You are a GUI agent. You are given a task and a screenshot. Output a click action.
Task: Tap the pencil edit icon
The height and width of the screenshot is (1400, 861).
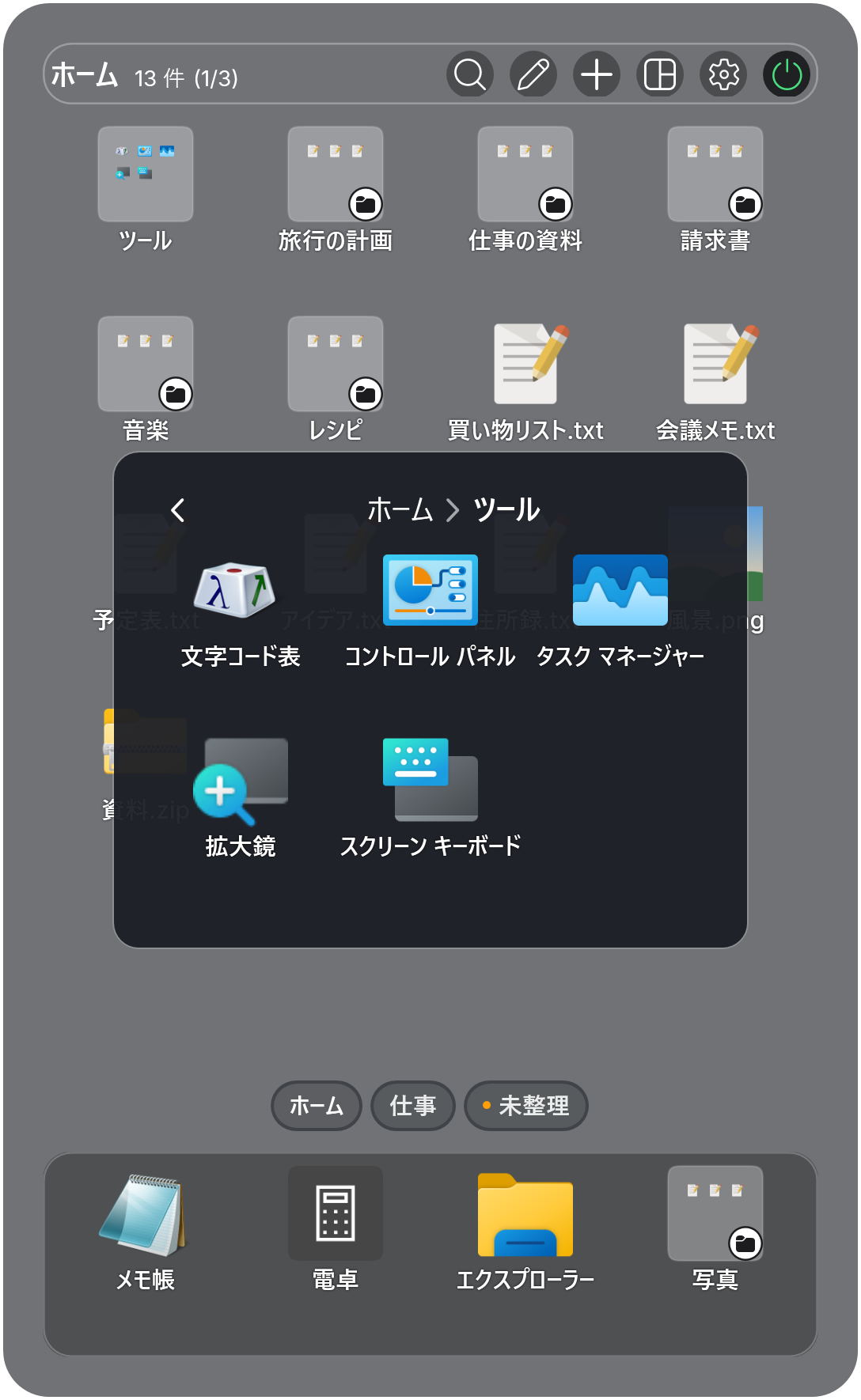pyautogui.click(x=533, y=75)
